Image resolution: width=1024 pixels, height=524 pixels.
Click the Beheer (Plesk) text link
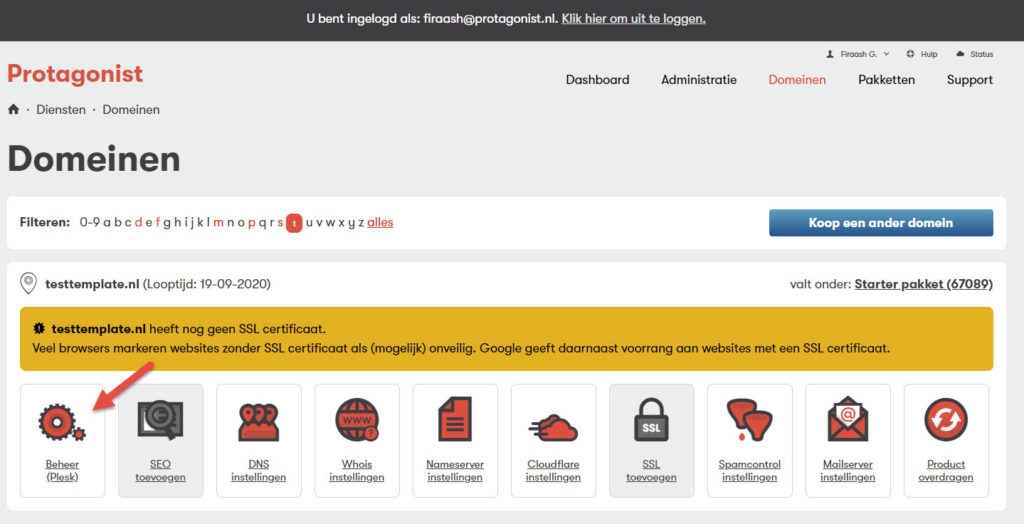62,470
